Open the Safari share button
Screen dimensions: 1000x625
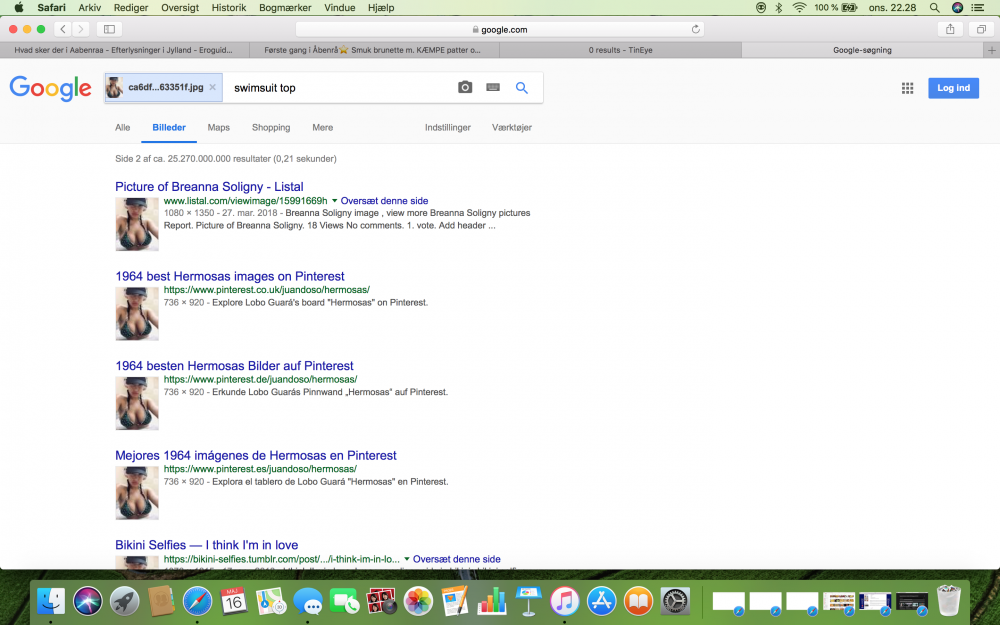(x=950, y=29)
